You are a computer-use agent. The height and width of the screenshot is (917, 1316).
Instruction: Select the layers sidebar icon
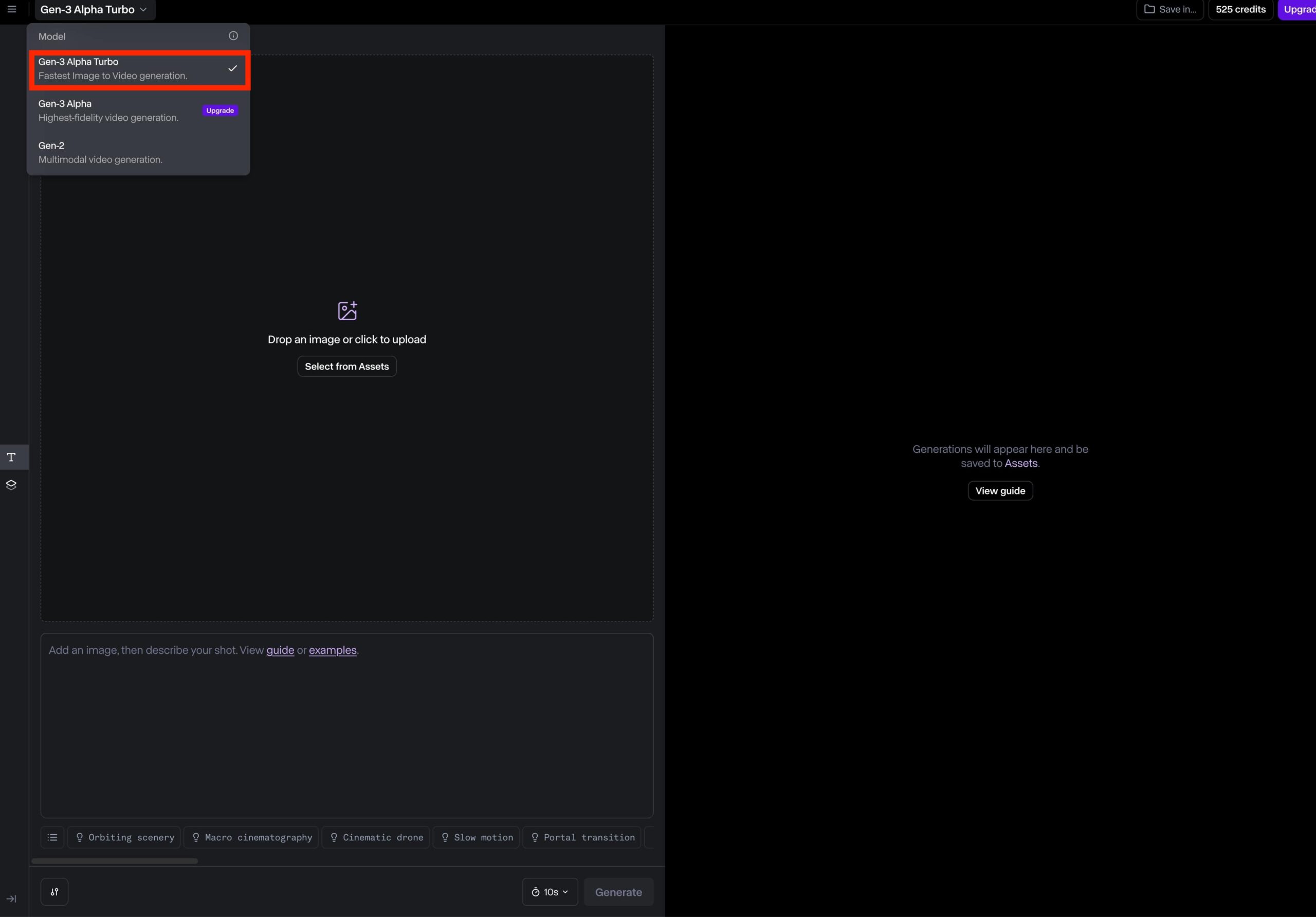pos(11,485)
